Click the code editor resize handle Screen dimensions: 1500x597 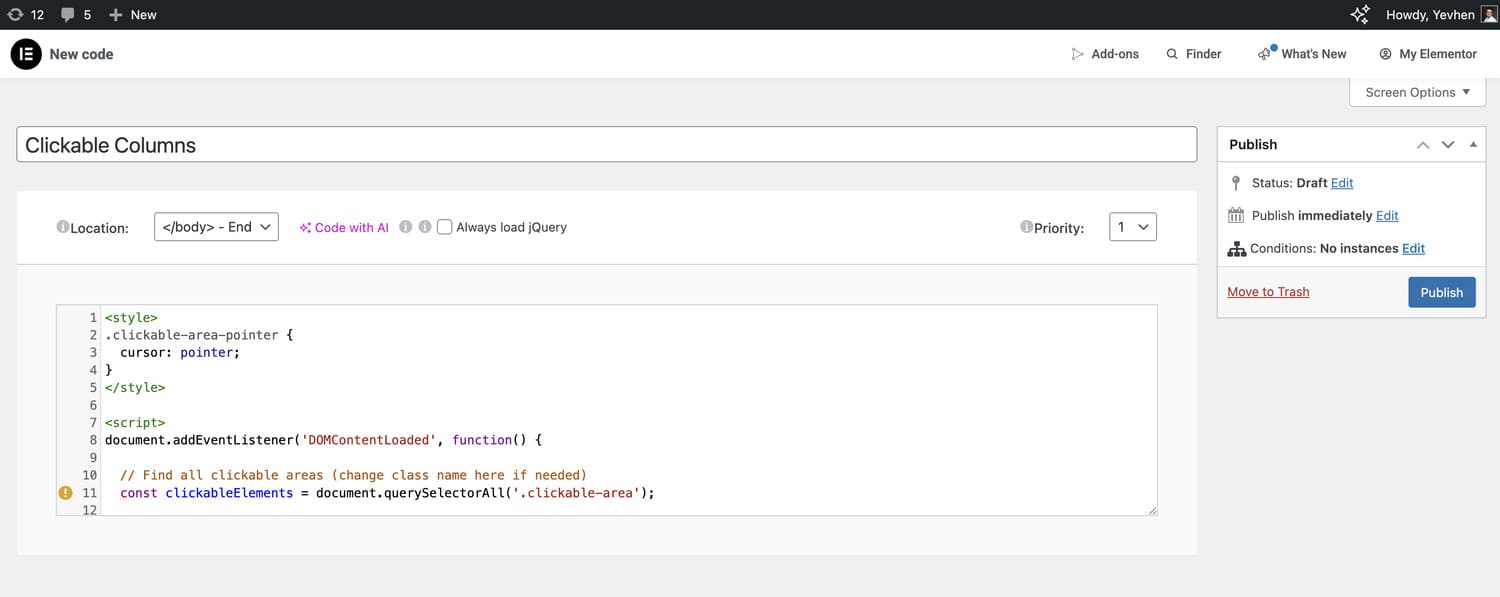click(1152, 510)
